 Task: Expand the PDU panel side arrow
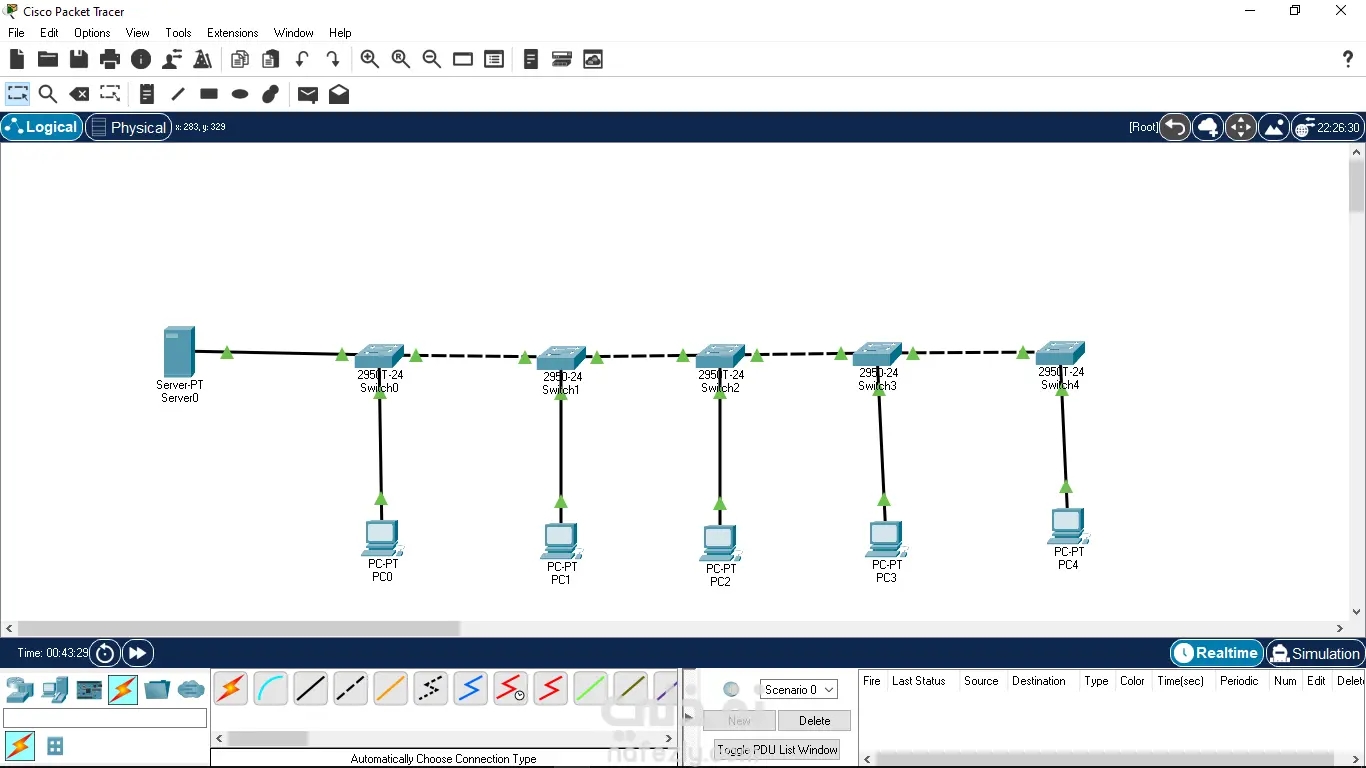click(688, 716)
